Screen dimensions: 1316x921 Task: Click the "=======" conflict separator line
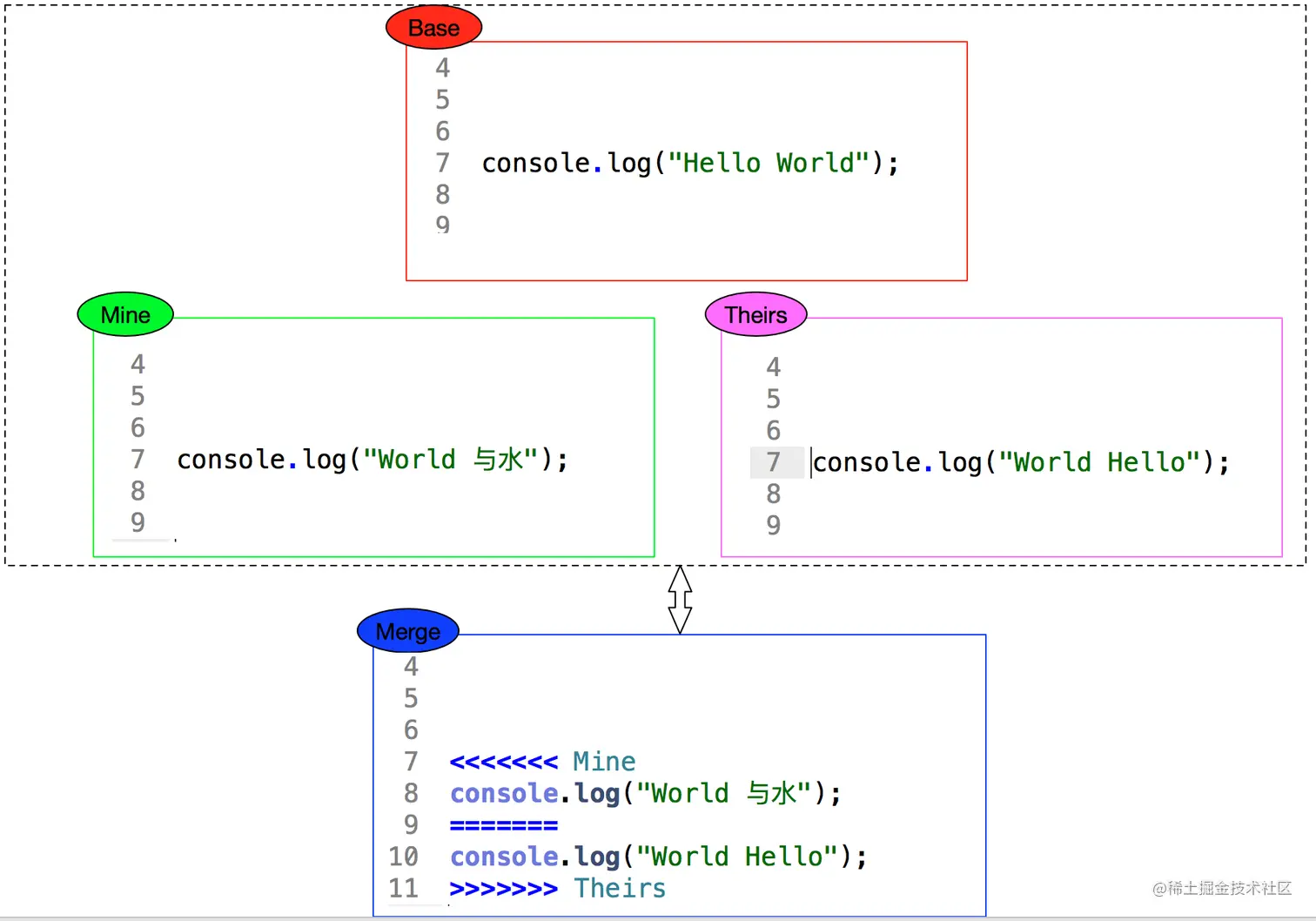pos(504,824)
